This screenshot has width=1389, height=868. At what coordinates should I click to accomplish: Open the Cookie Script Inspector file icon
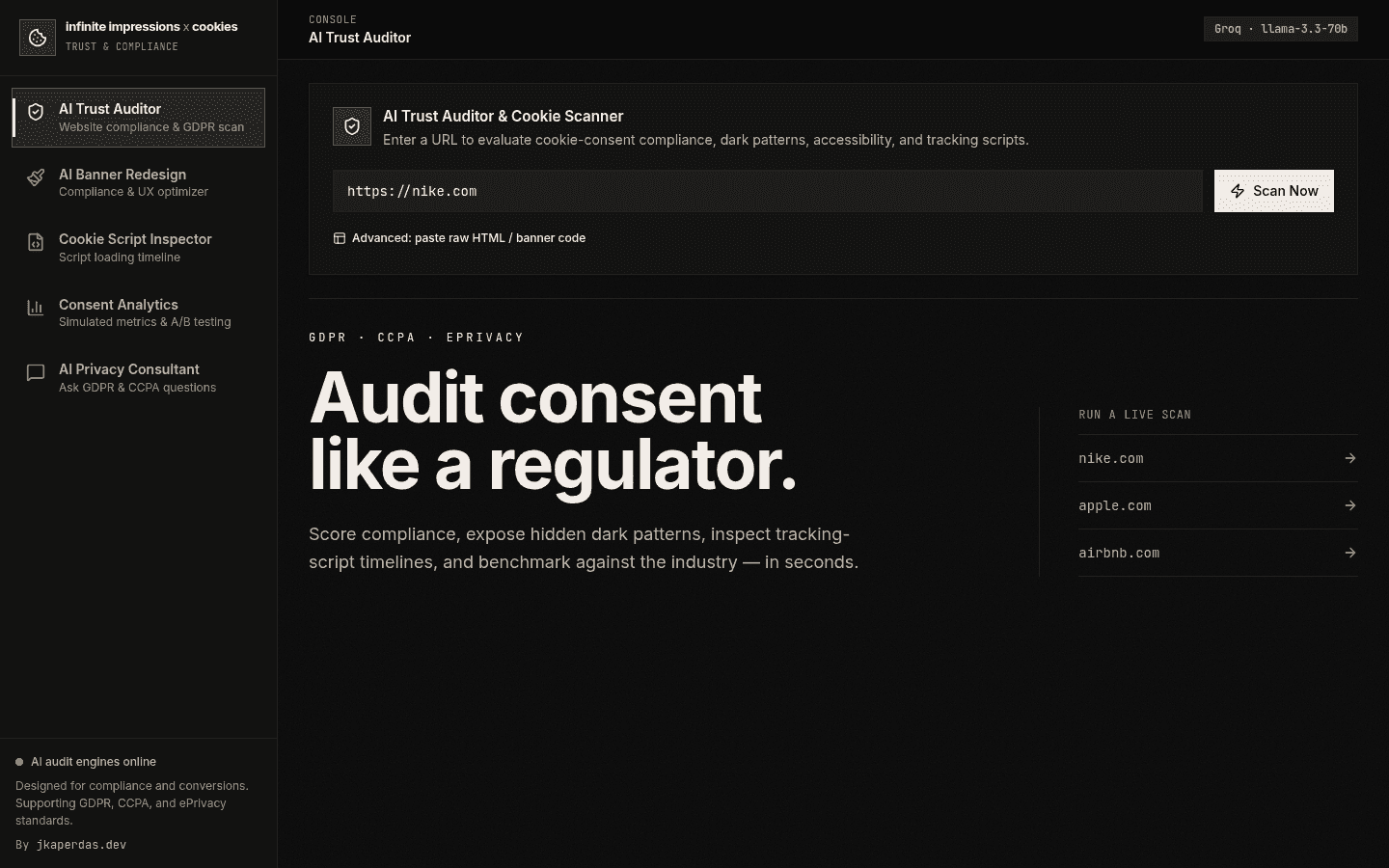coord(36,242)
